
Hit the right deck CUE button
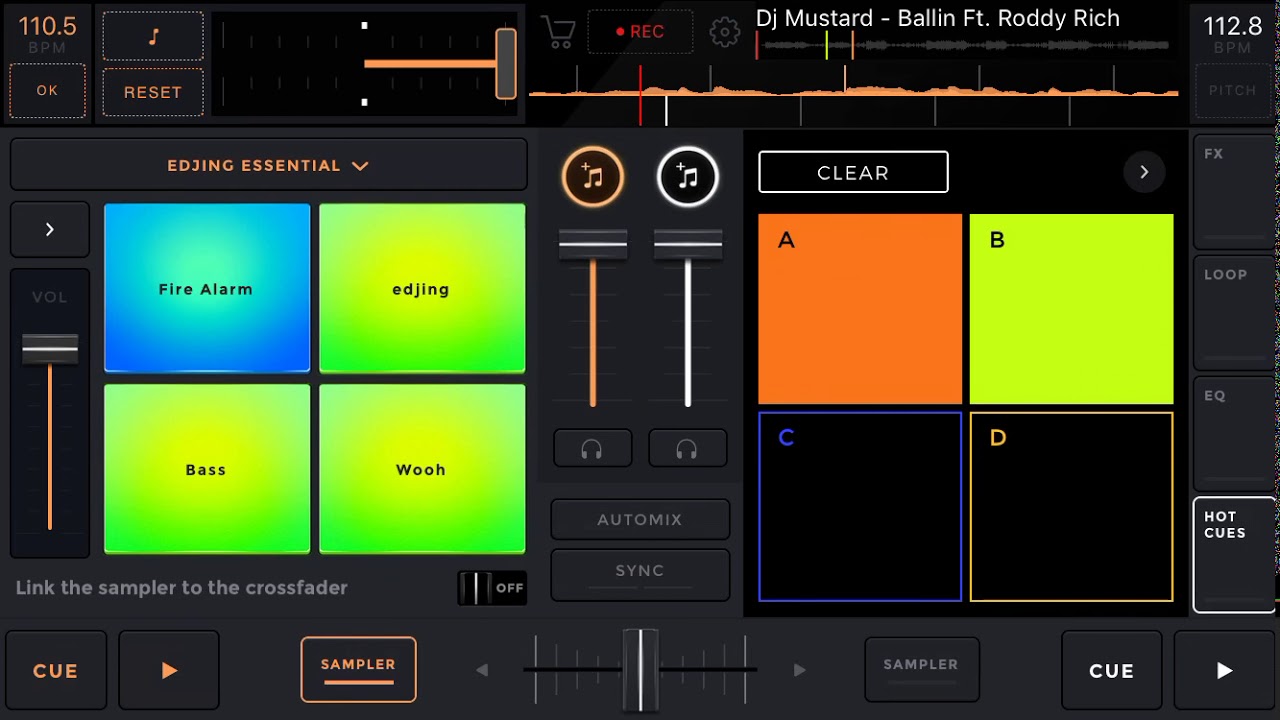[1111, 671]
